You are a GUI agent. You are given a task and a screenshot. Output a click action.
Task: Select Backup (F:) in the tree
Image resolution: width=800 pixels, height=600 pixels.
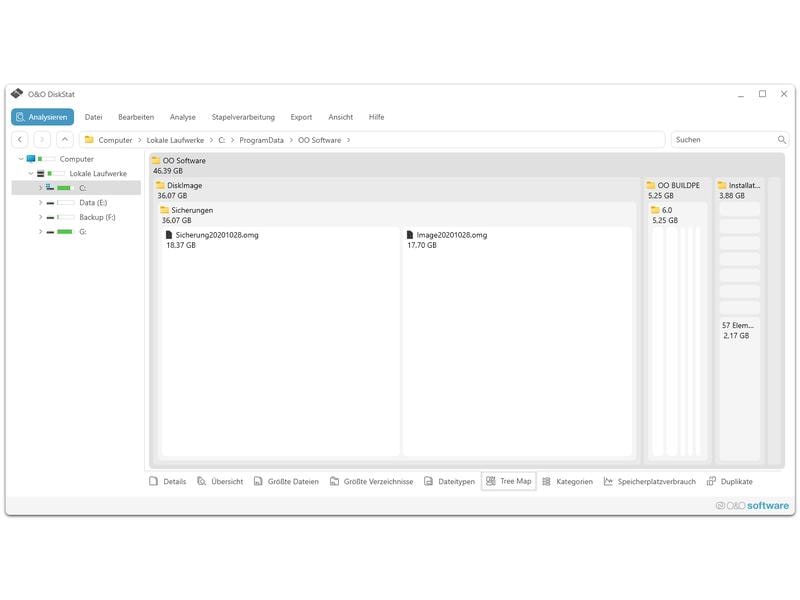(x=97, y=217)
